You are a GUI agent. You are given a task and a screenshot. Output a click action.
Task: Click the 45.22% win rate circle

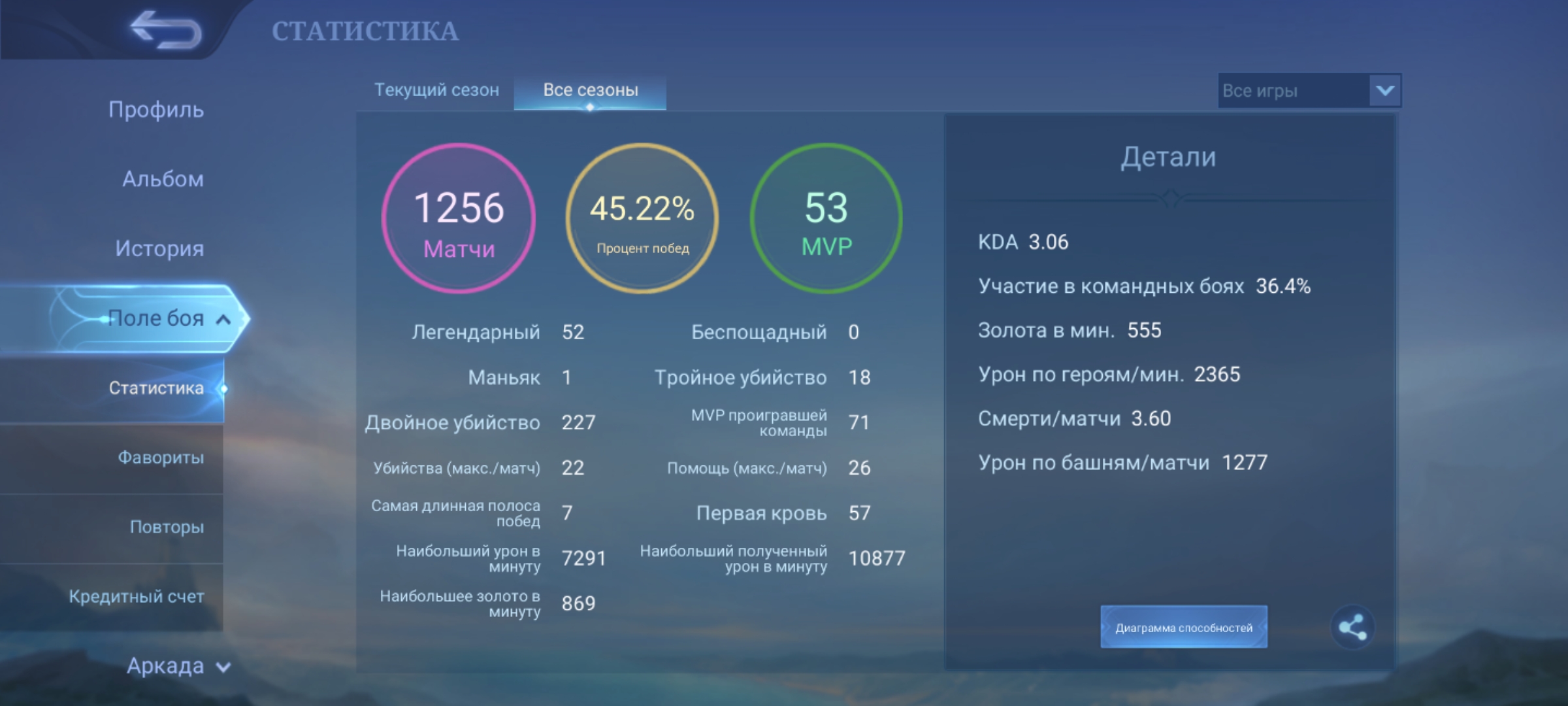point(642,218)
